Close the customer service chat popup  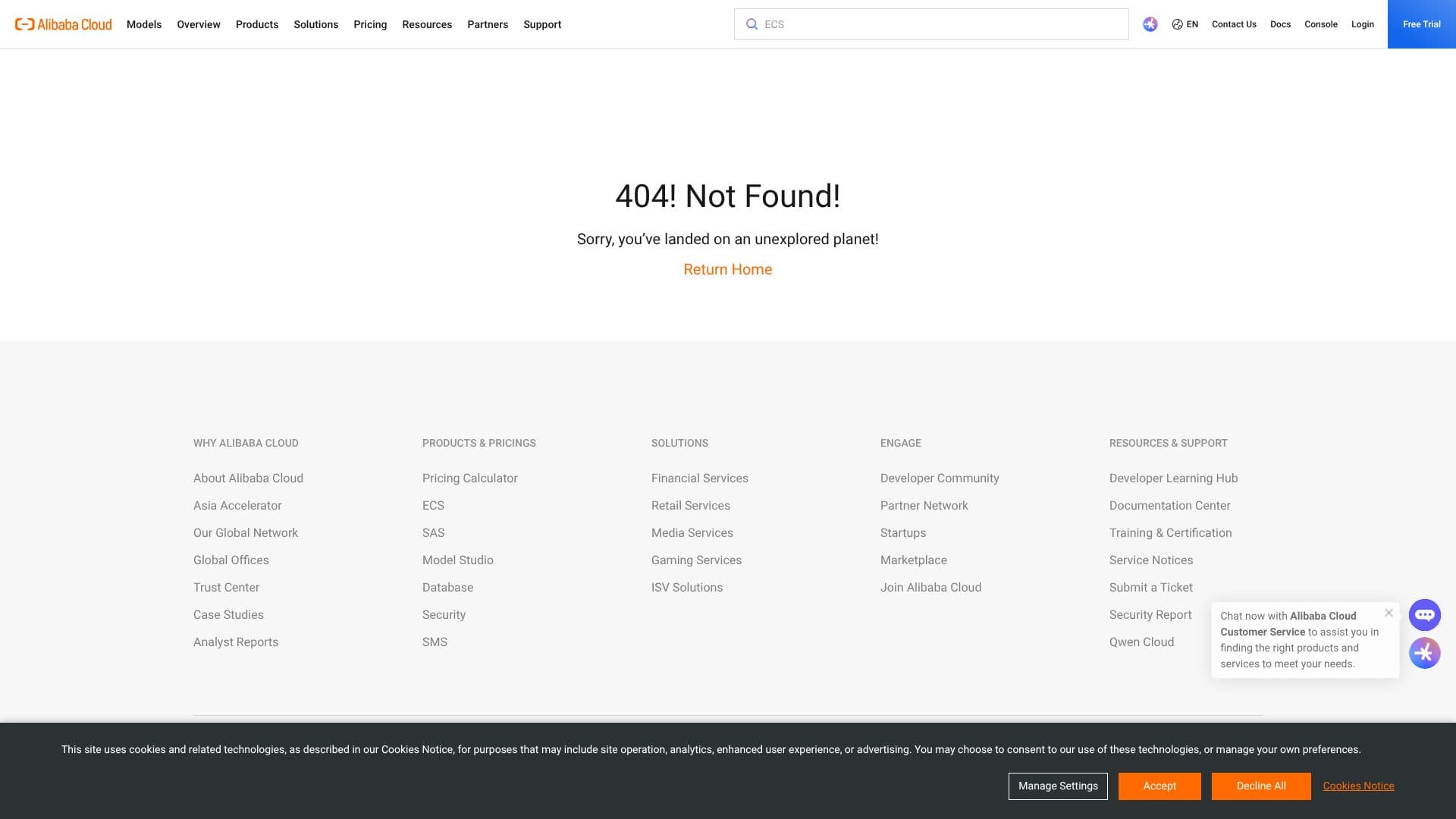click(x=1389, y=613)
